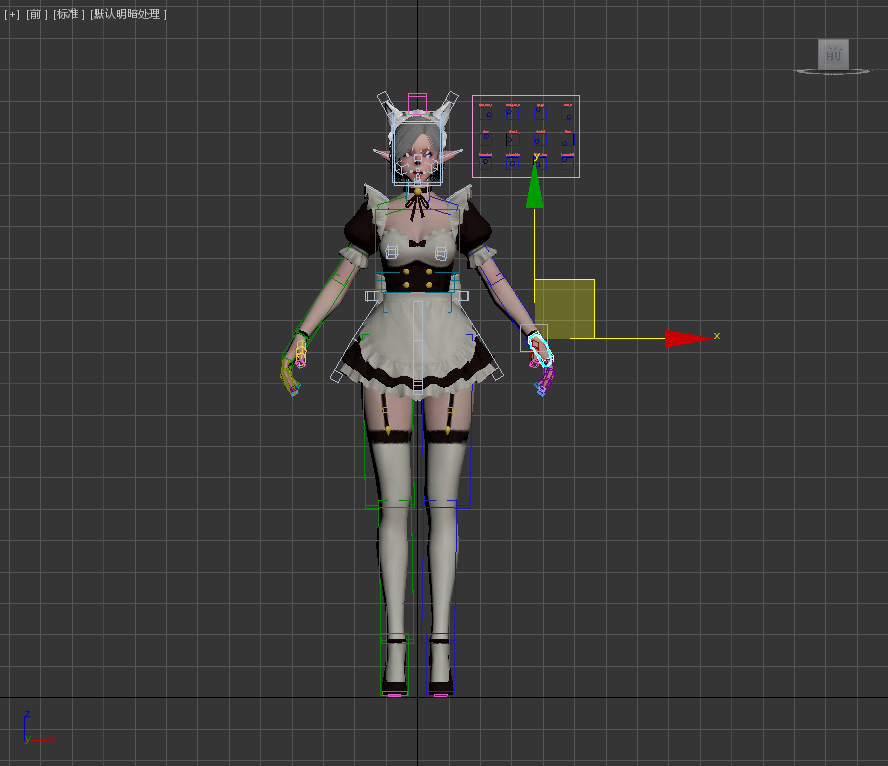Screen dimensions: 888x766
Task: Open the [+] viewport general menu
Action: pyautogui.click(x=12, y=14)
